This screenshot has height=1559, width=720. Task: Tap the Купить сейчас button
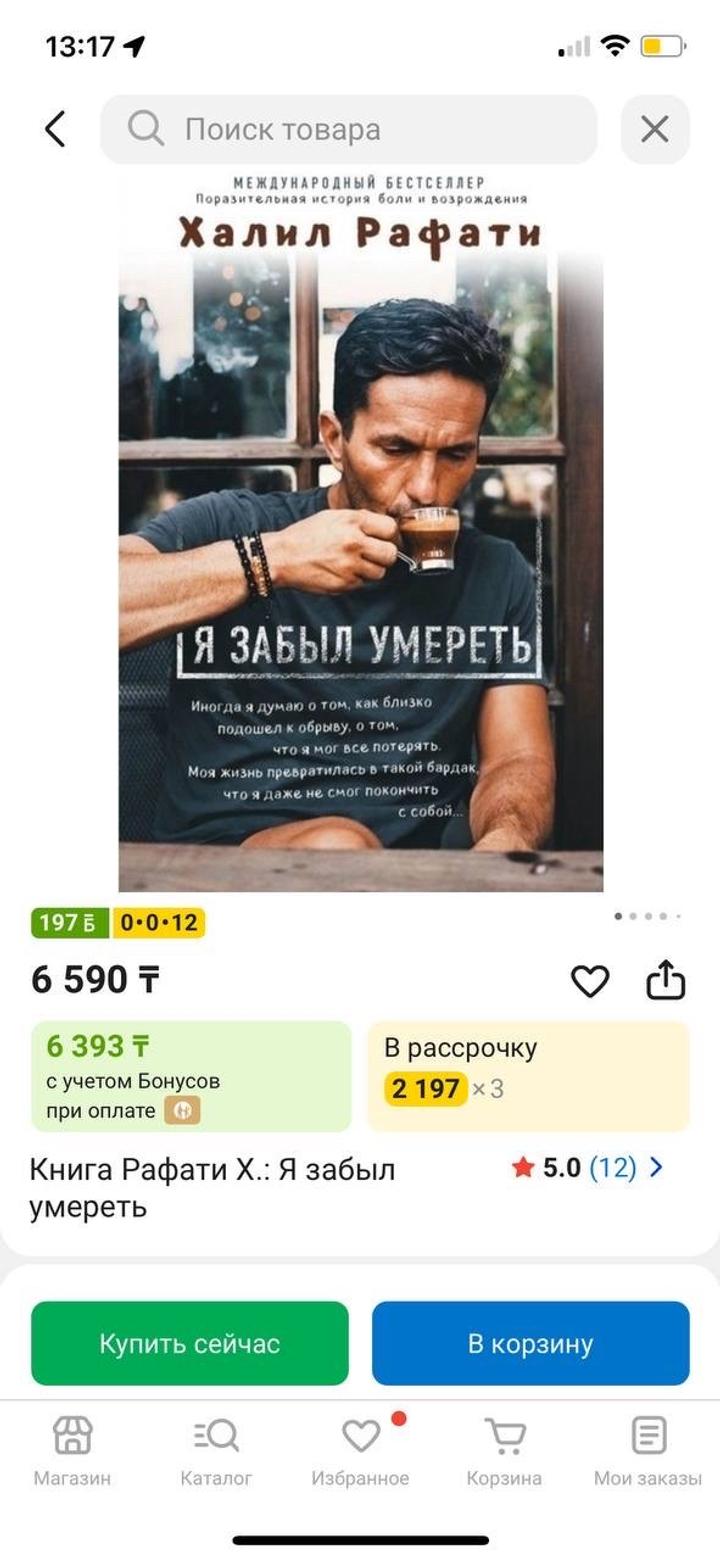click(190, 1343)
